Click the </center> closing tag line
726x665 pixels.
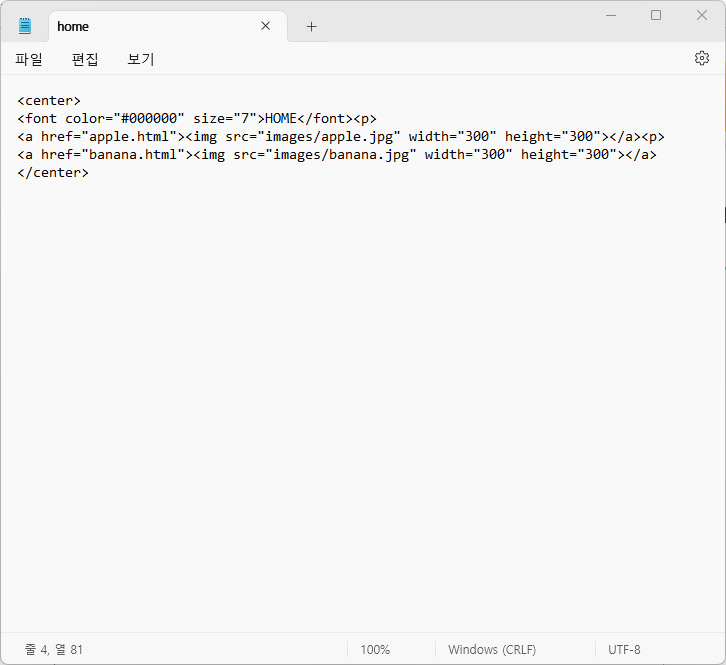tap(53, 173)
